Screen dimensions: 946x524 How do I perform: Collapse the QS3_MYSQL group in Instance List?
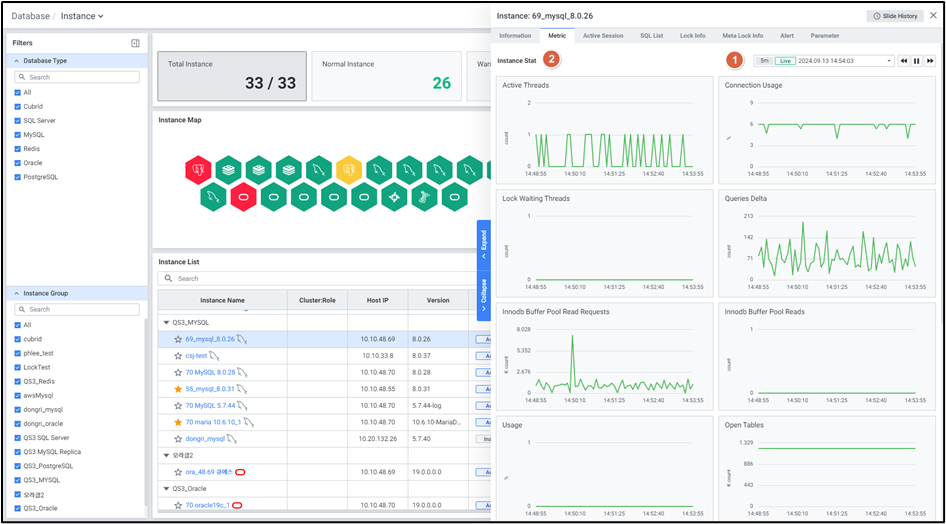coord(164,323)
